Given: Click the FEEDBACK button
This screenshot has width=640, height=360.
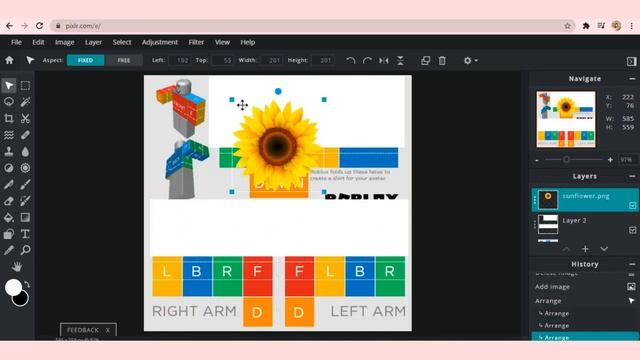Looking at the screenshot, I should (83, 330).
